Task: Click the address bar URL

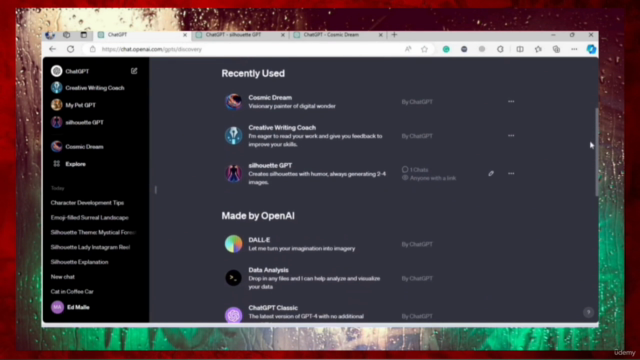Action: (152, 49)
